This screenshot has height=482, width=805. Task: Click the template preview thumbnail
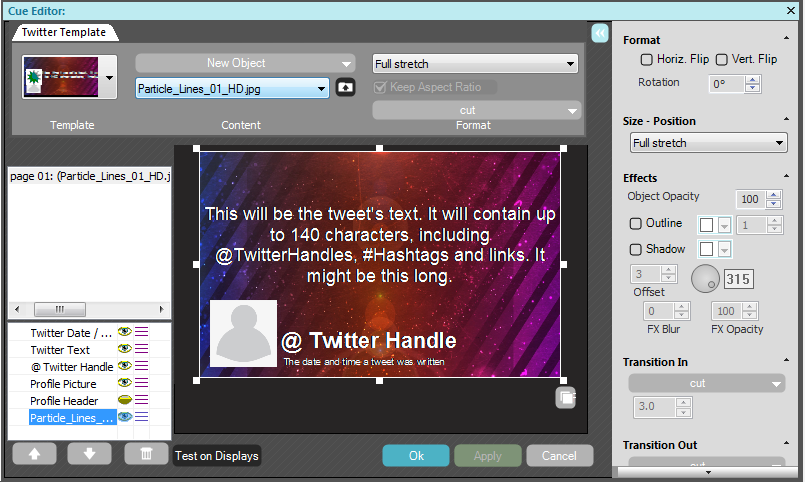(61, 77)
